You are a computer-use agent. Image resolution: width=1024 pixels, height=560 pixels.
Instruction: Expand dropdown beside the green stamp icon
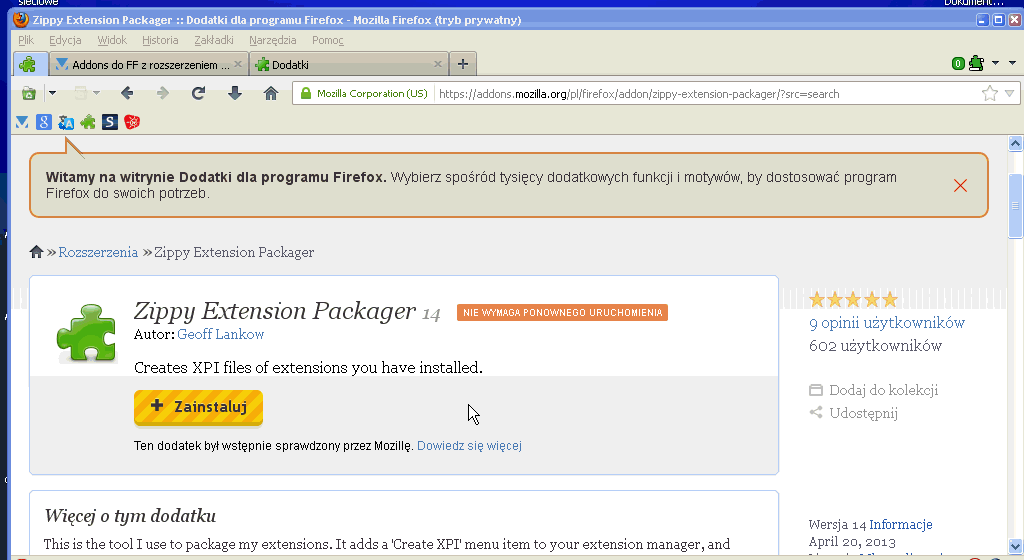coord(995,63)
